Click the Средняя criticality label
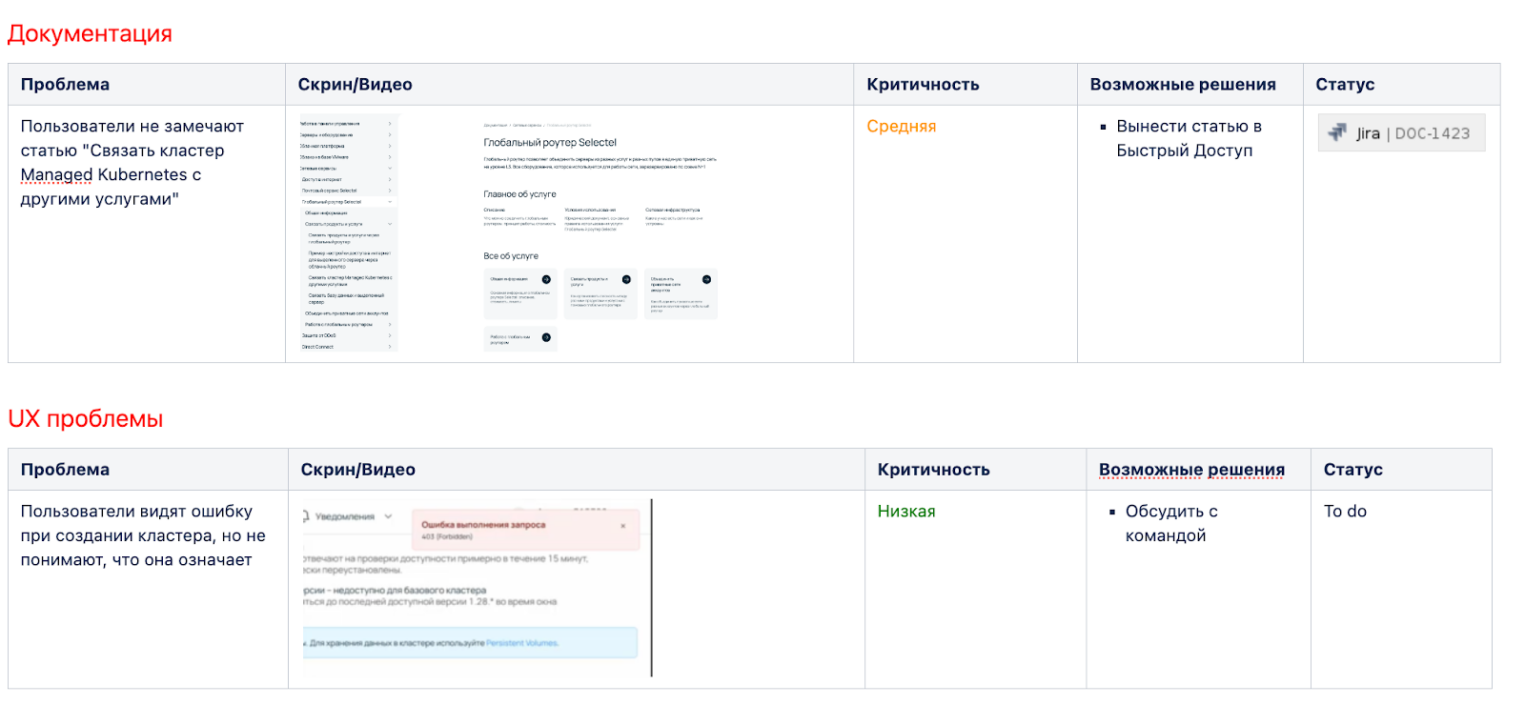The height and width of the screenshot is (705, 1525). pos(901,127)
